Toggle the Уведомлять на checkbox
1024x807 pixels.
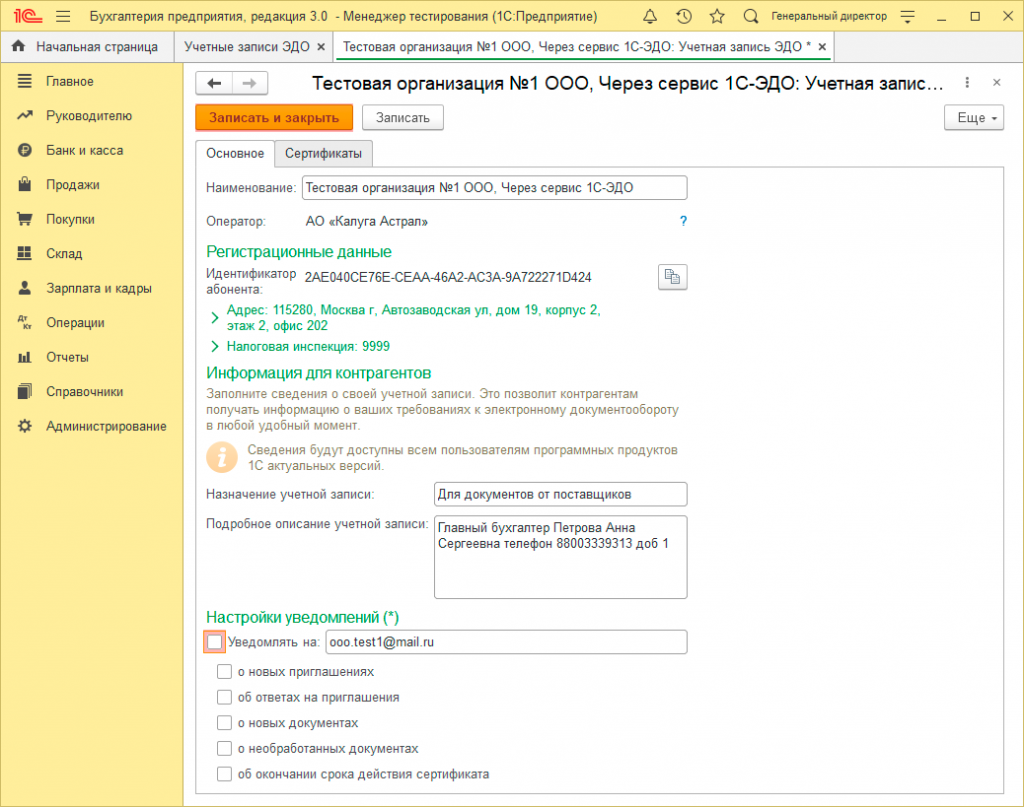point(214,642)
